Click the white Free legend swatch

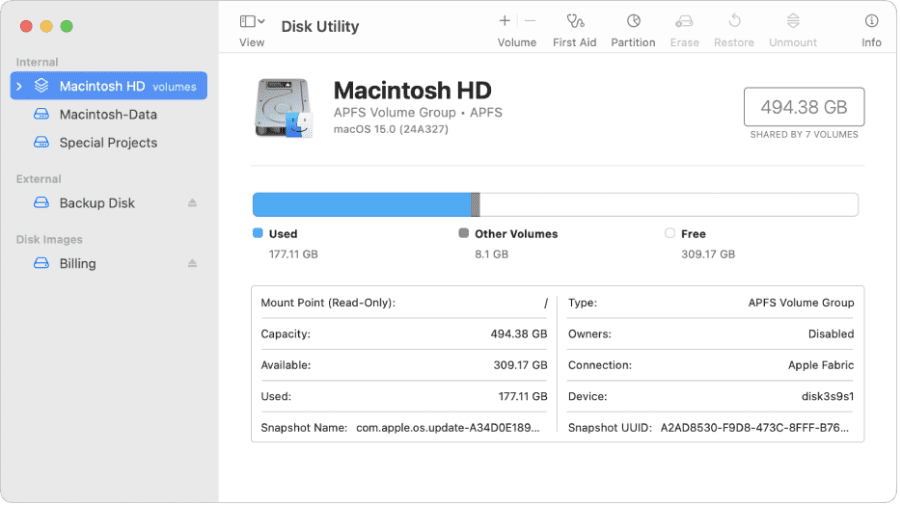coord(670,233)
